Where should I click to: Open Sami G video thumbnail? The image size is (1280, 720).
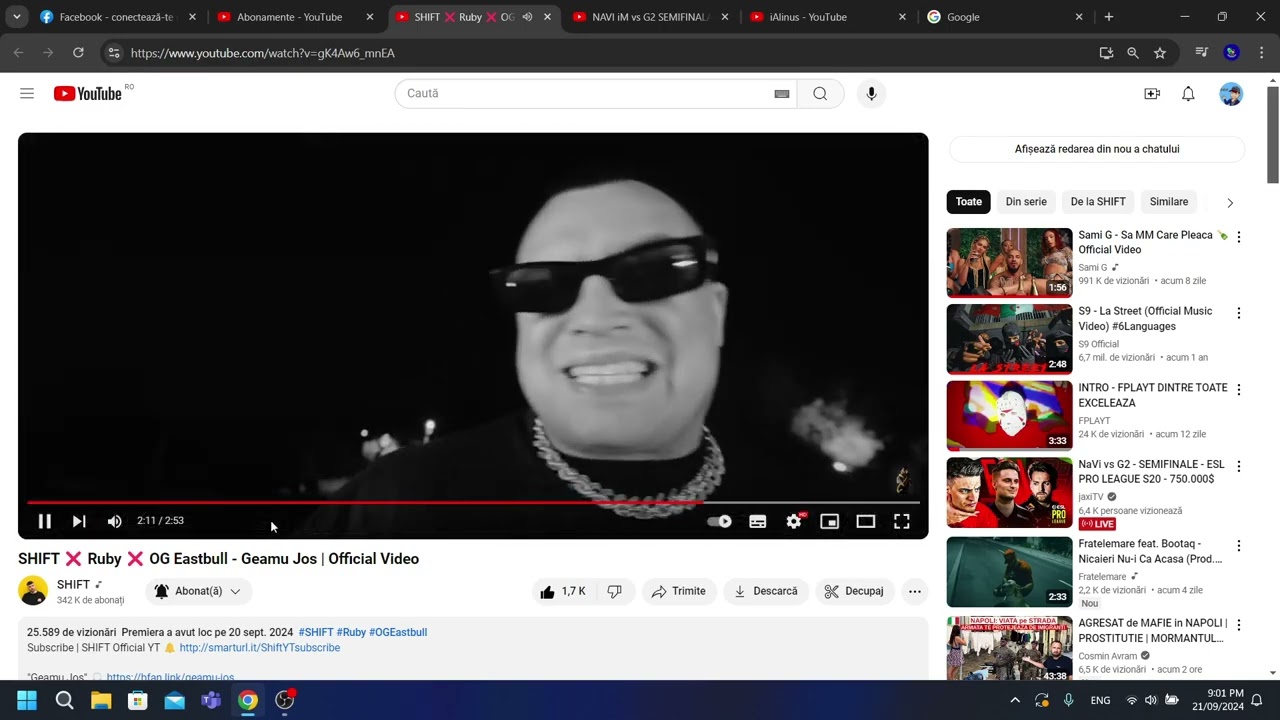click(1009, 263)
